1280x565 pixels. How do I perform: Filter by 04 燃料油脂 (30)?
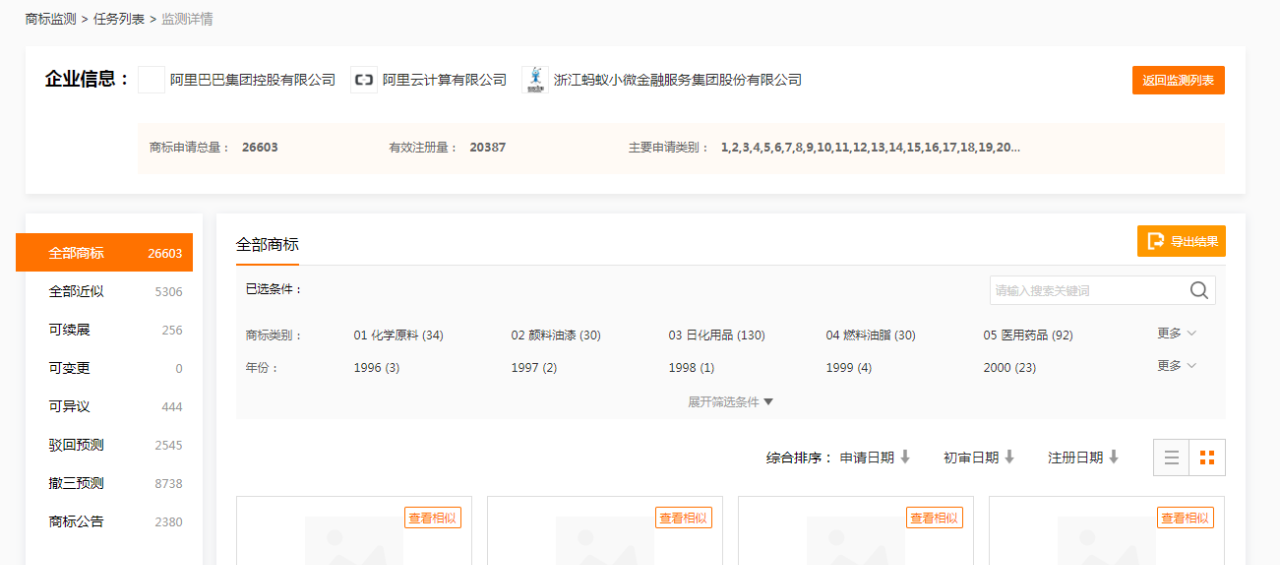(871, 335)
